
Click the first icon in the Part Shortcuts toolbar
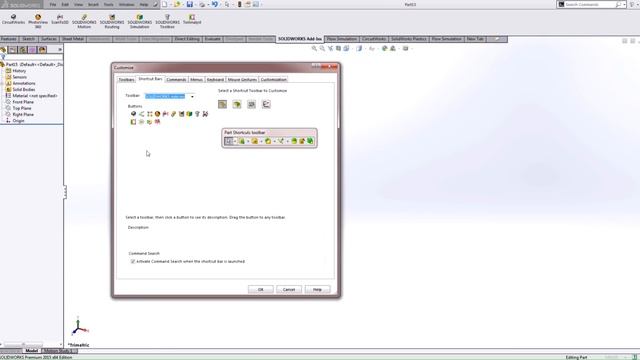coord(229,141)
